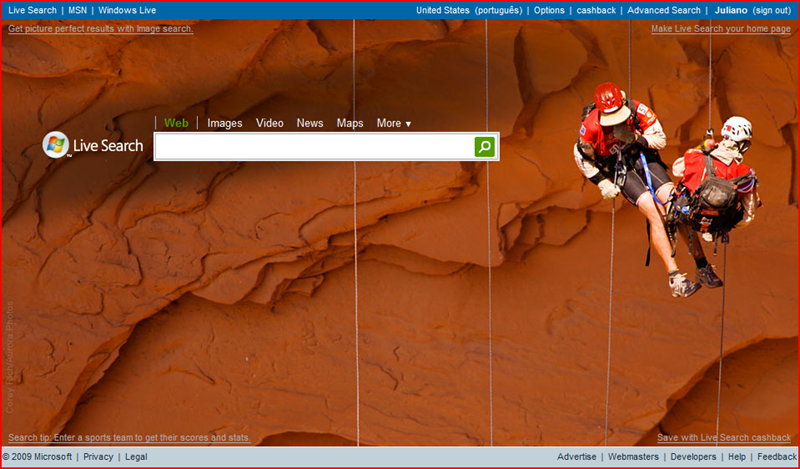Open the sports team search tip link

[130, 437]
